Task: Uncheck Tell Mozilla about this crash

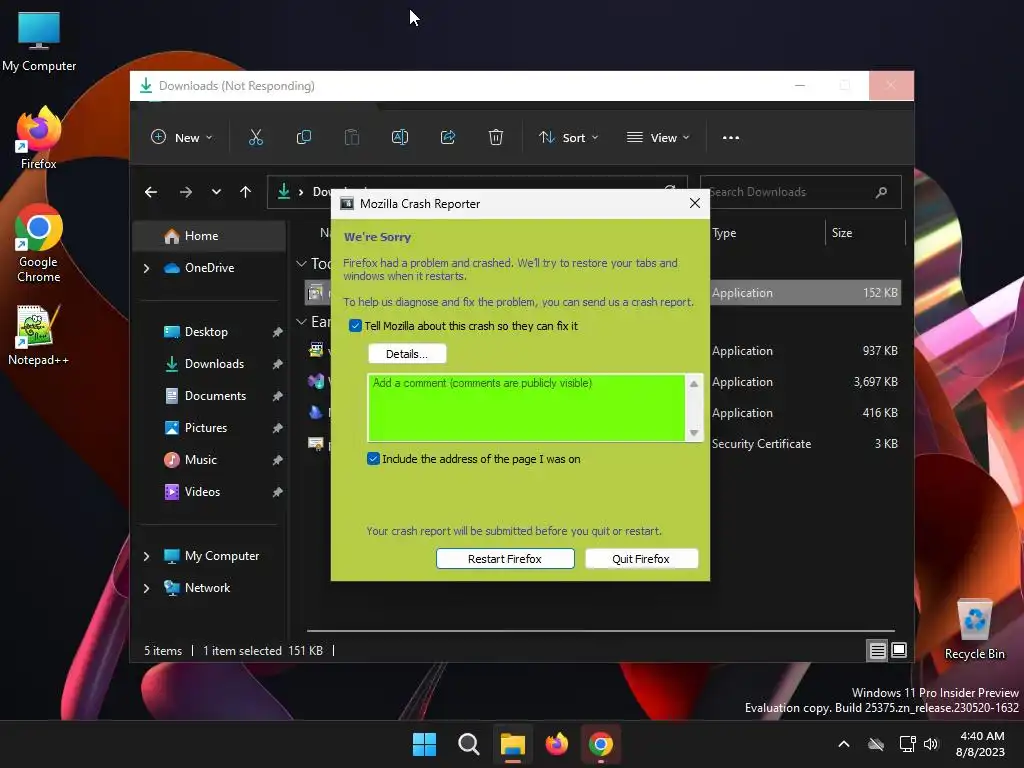Action: click(355, 326)
